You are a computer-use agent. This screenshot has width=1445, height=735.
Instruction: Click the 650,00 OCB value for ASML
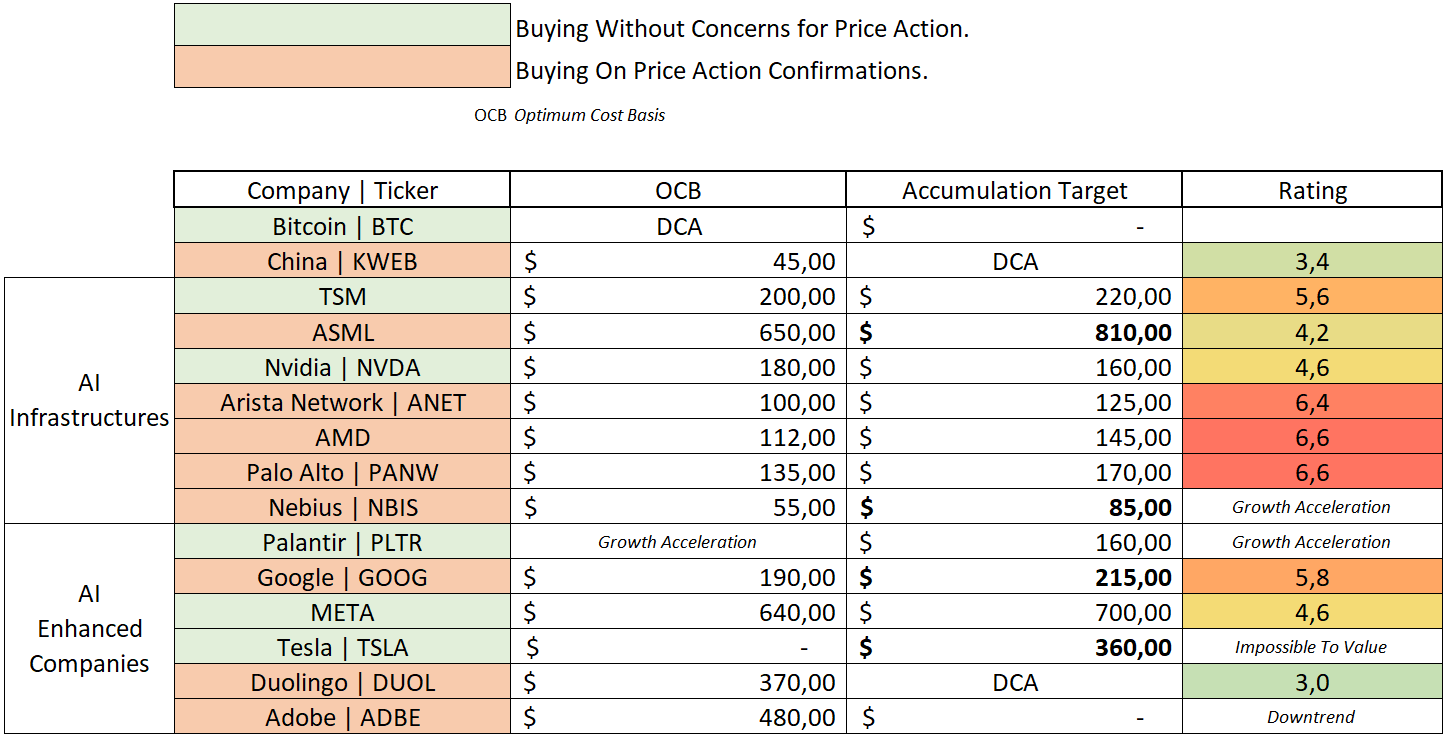[x=678, y=331]
